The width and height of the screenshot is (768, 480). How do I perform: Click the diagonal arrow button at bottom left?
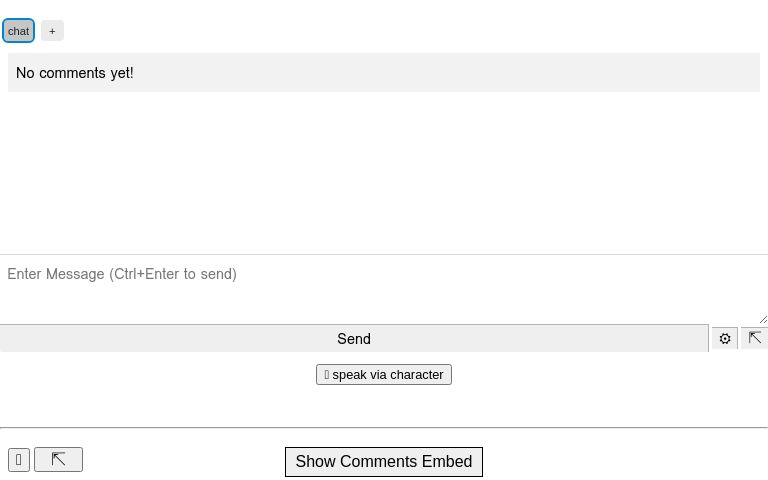[58, 459]
